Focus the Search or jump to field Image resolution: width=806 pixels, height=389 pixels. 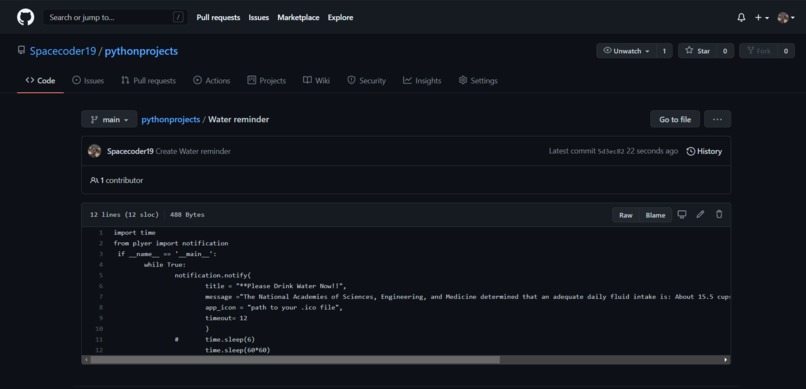(x=115, y=17)
